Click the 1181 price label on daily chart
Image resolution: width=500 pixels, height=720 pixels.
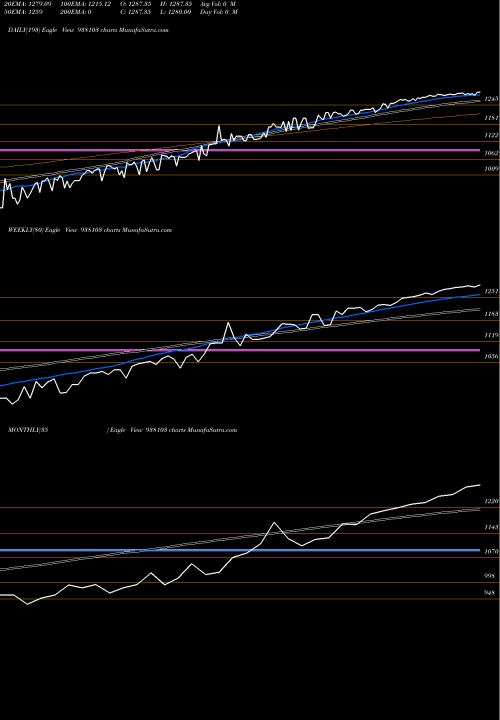pyautogui.click(x=491, y=118)
